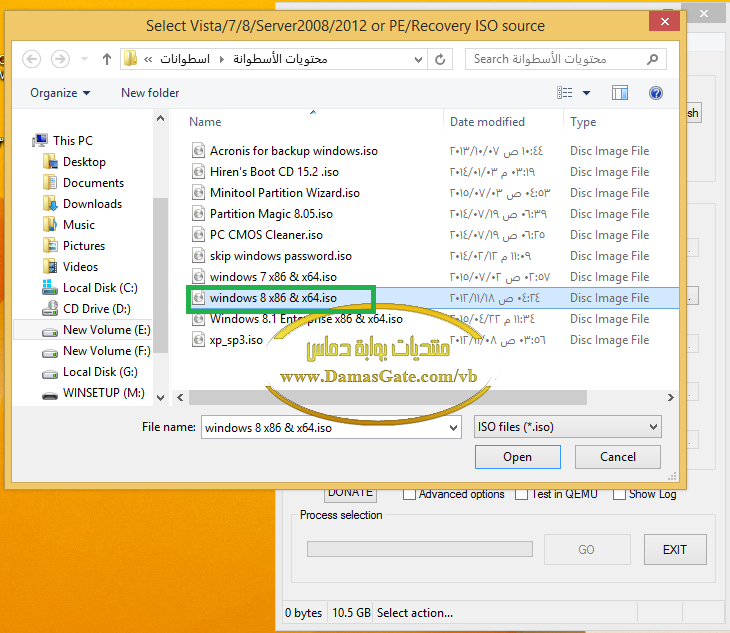
Task: Click the search magnifier icon
Action: [652, 59]
